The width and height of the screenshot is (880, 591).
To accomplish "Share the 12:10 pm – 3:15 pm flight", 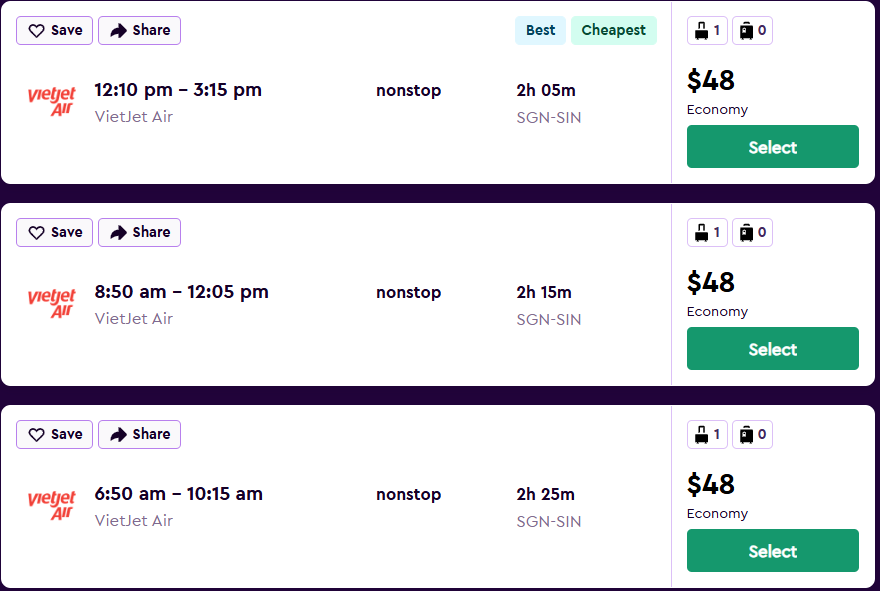I will tap(139, 31).
